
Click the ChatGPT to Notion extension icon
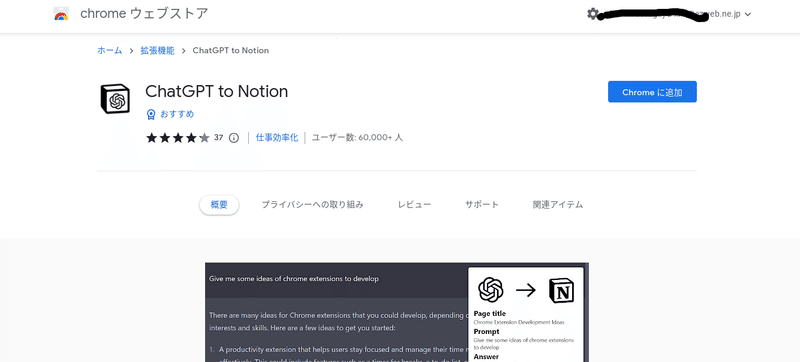115,99
